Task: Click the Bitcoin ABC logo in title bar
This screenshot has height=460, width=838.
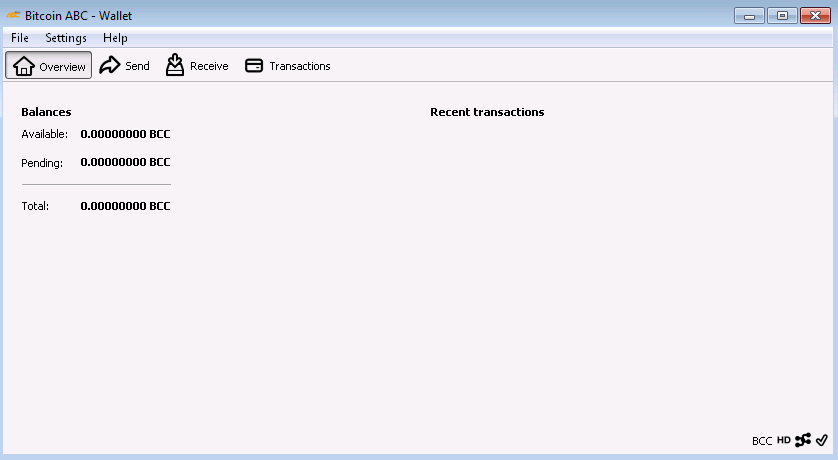Action: (13, 15)
